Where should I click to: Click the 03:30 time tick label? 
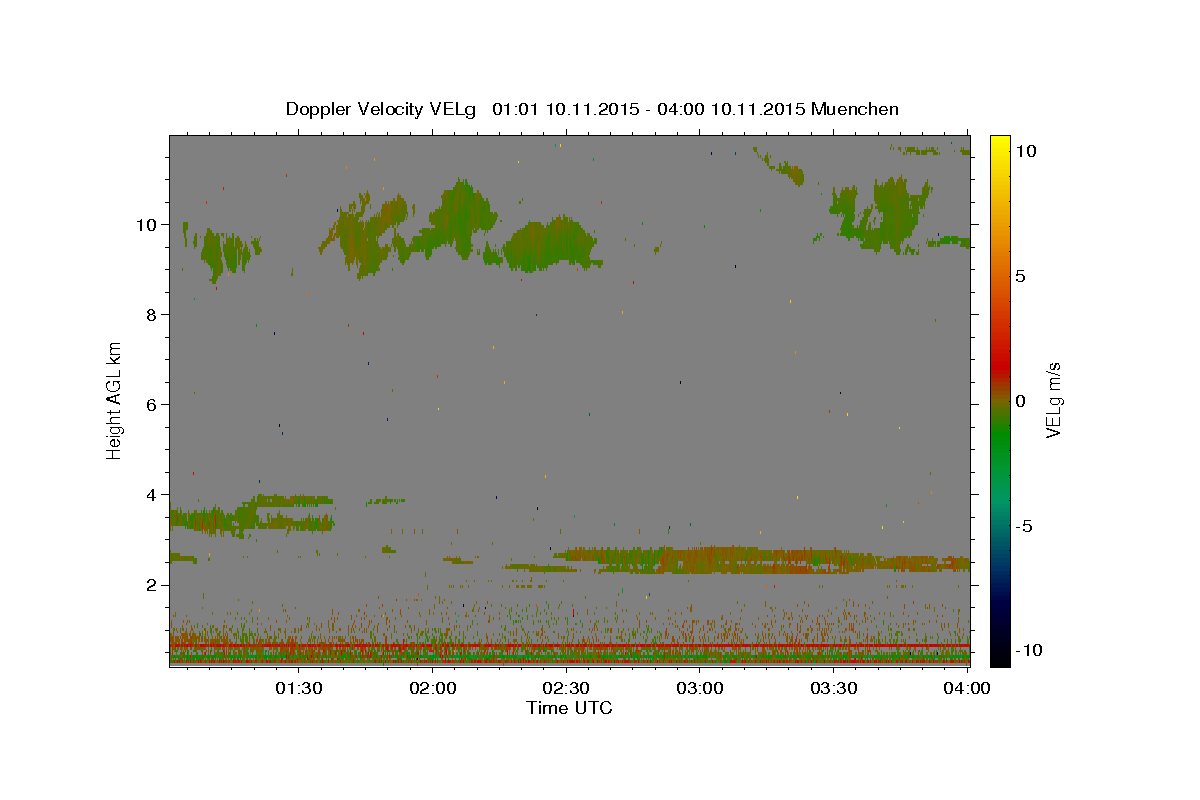(834, 688)
